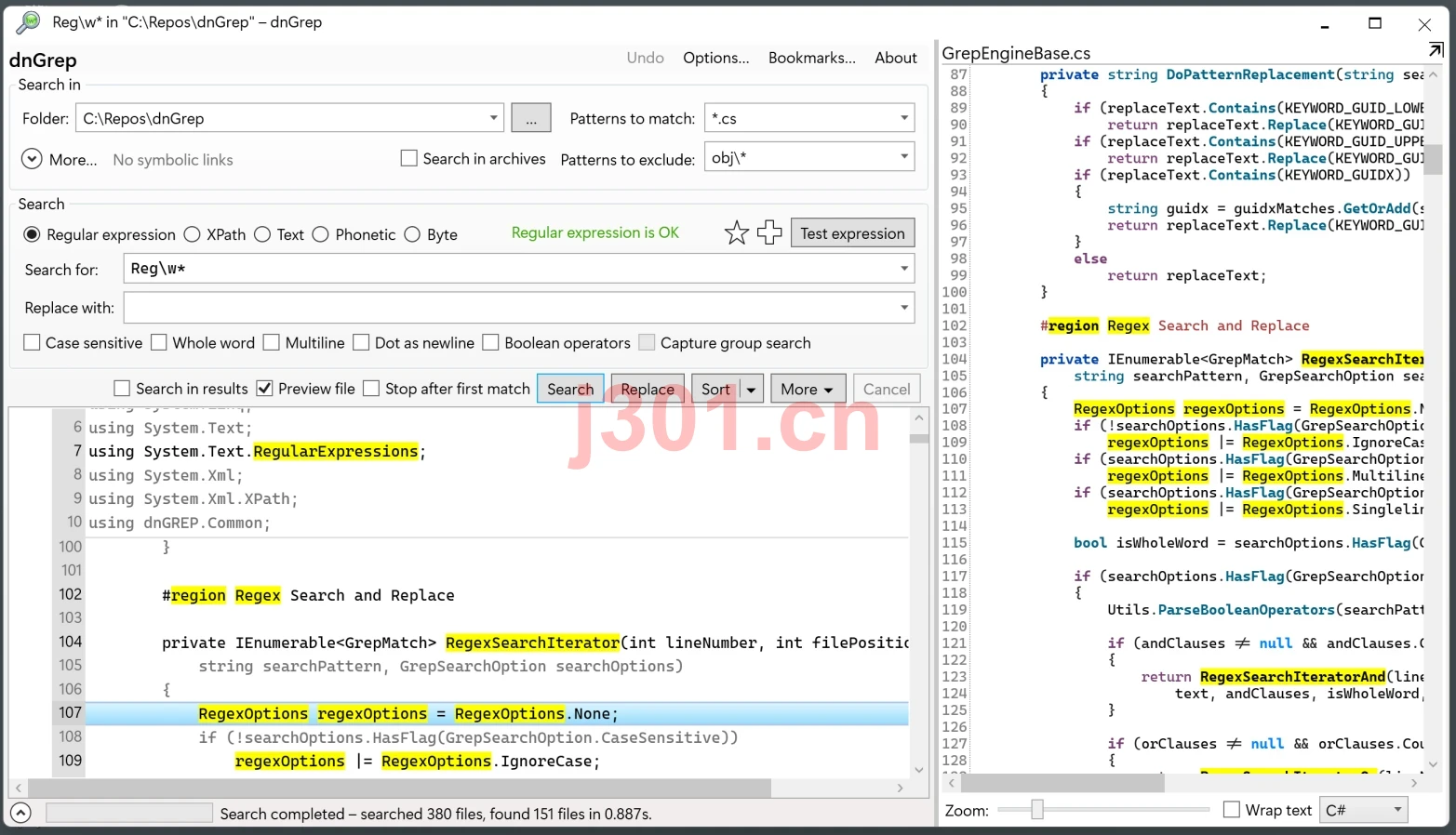Screen dimensions: 1456x835
Task: Click the preview pane vertical scrollbar thumb
Action: (x=1433, y=159)
